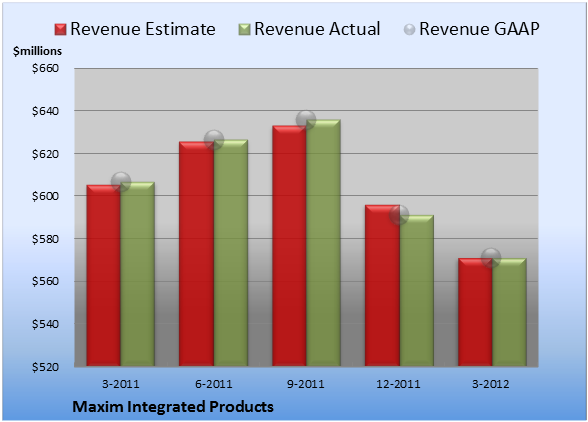Image resolution: width=588 pixels, height=422 pixels.
Task: Select the red estimate bar for 12-2011
Action: 382,285
